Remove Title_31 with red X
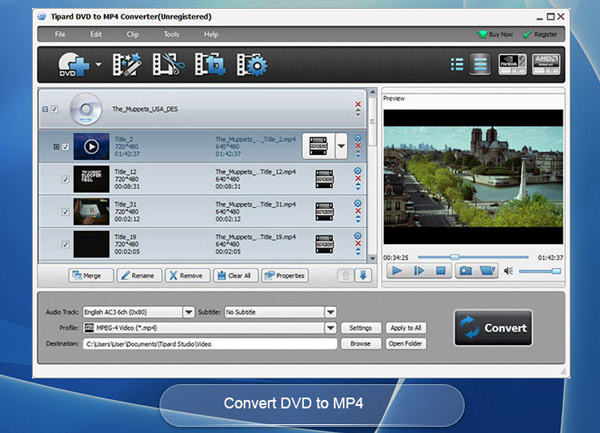600x433 pixels. click(358, 211)
